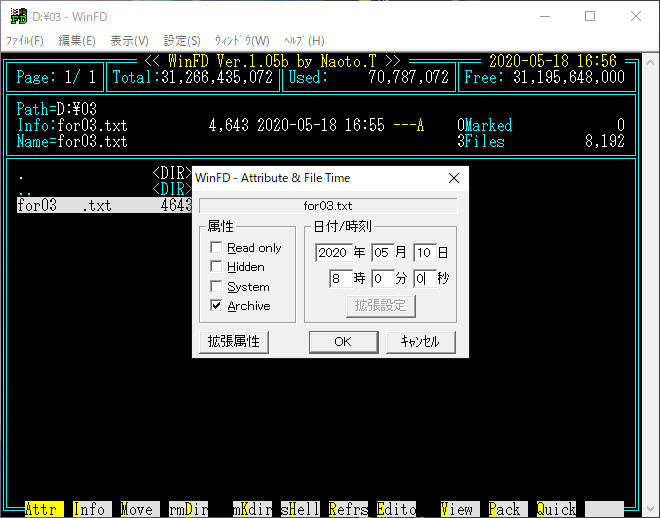The height and width of the screenshot is (518, 660).
Task: Select the single-dot current directory entry
Action: pos(104,173)
